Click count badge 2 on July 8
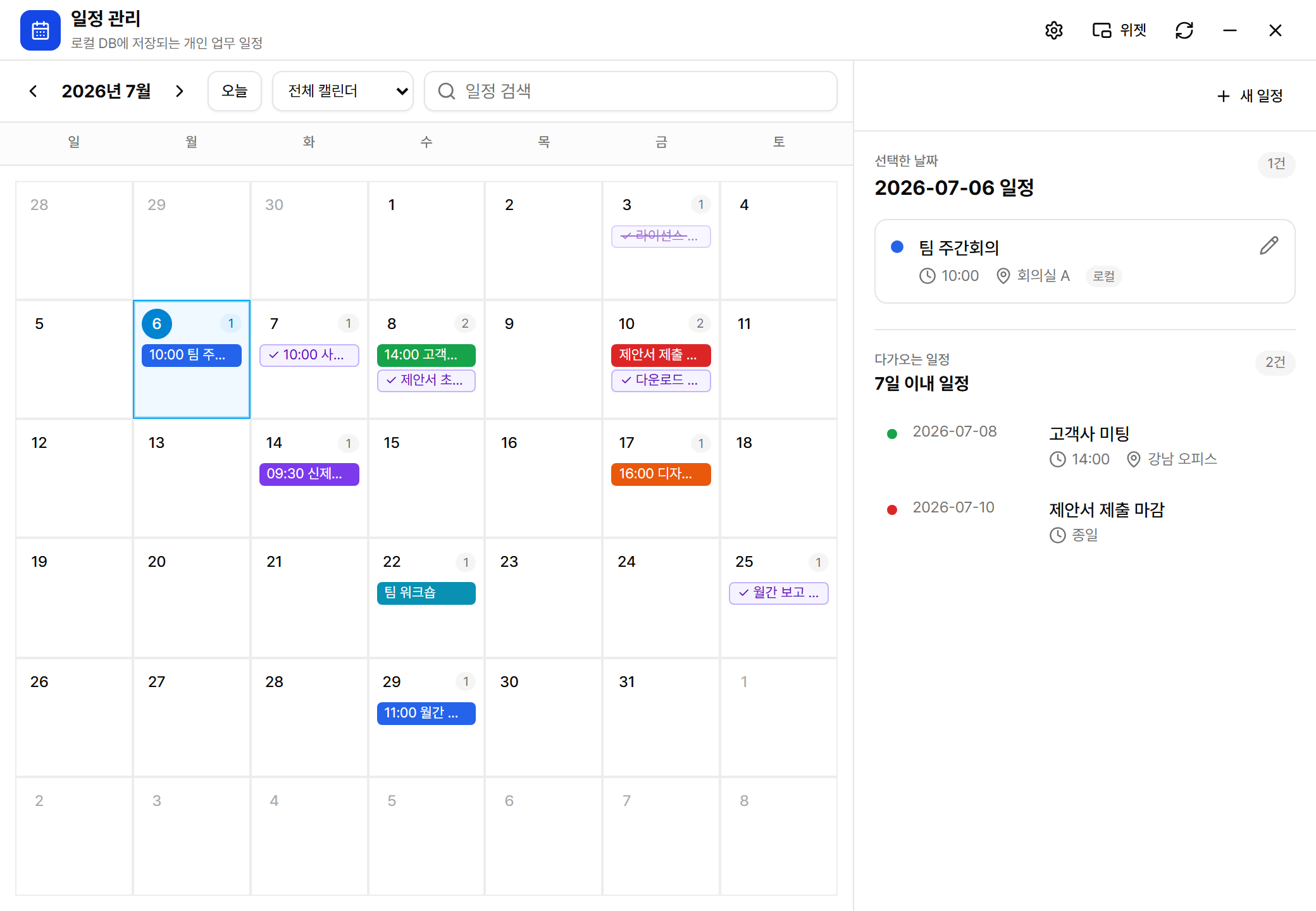Screen dimensions: 1316x911 coord(465,323)
